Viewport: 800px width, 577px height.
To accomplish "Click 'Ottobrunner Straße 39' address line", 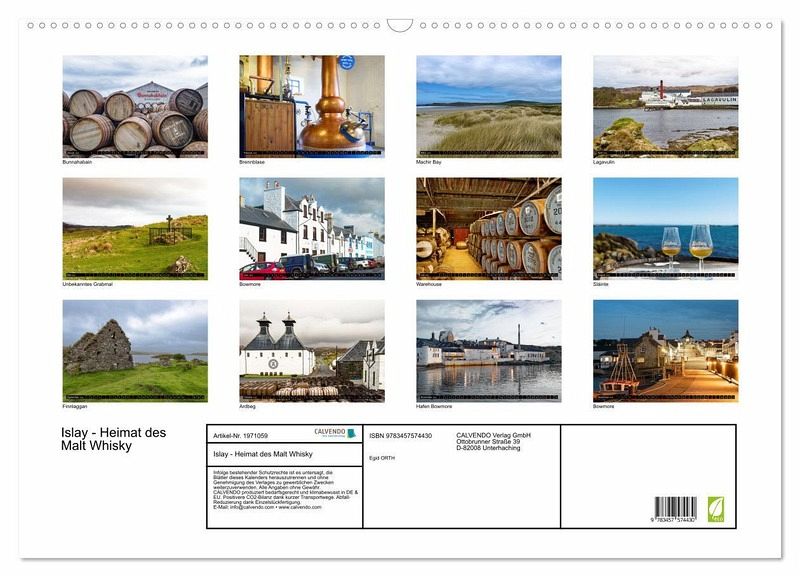I will click(488, 442).
